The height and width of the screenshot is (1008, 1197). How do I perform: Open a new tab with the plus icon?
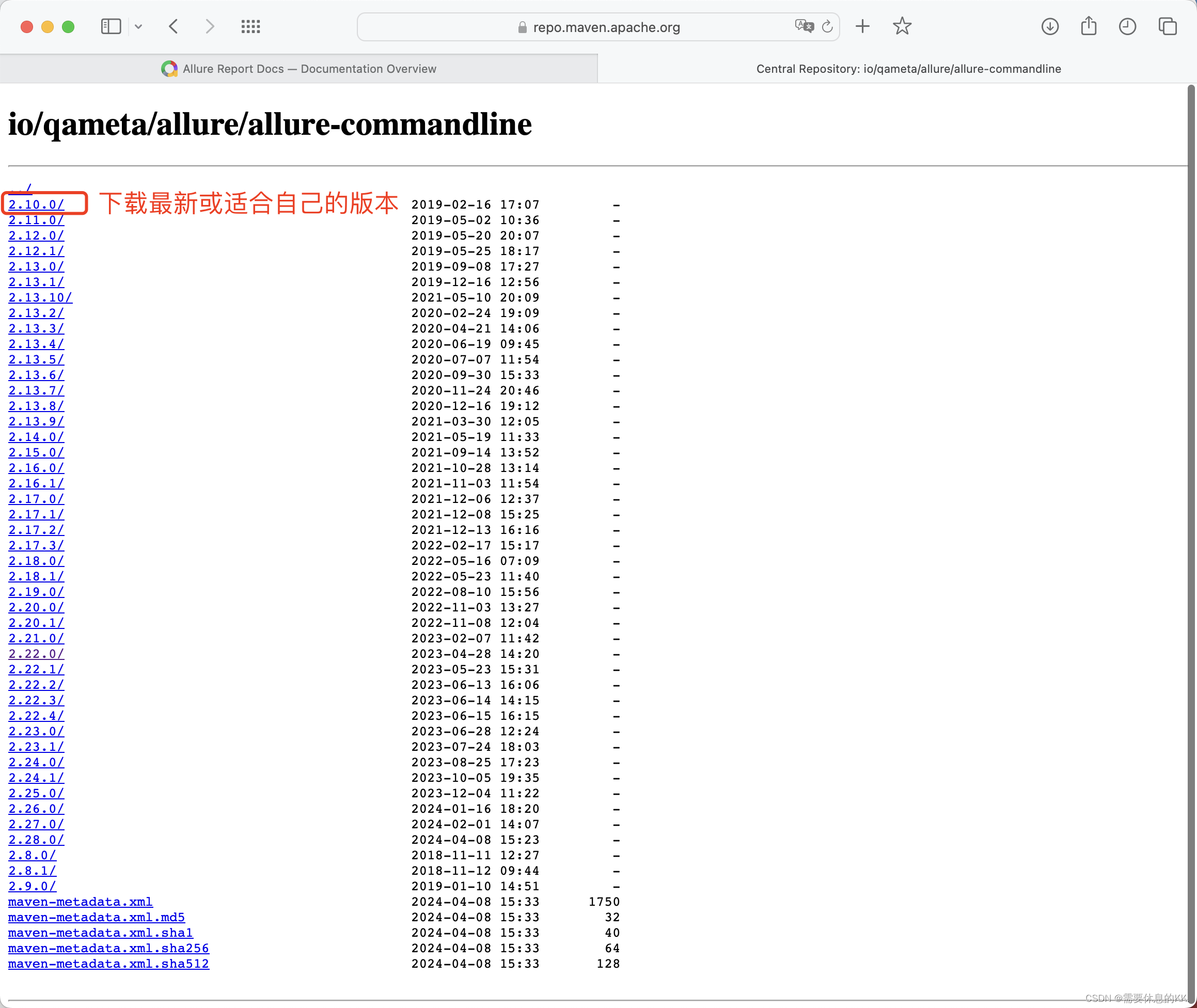tap(862, 26)
